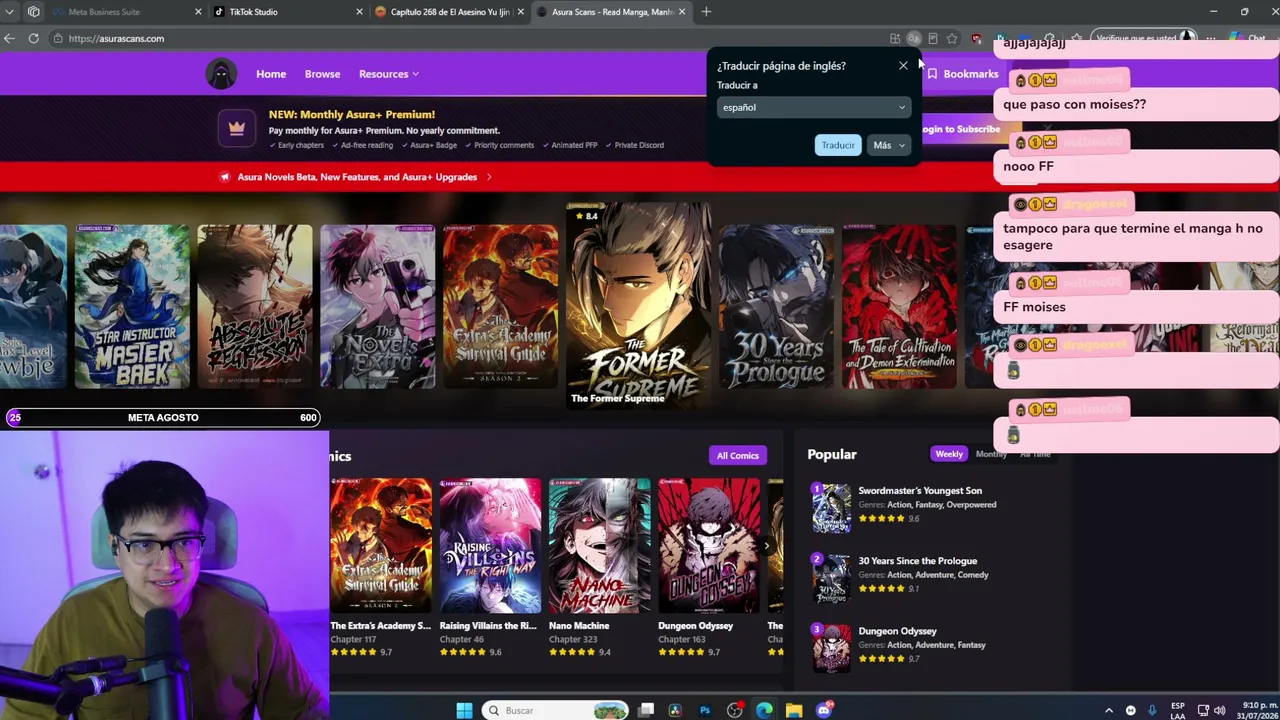Click the ESP LAA language indicator
Screen dimensions: 1280x720
click(x=1178, y=710)
